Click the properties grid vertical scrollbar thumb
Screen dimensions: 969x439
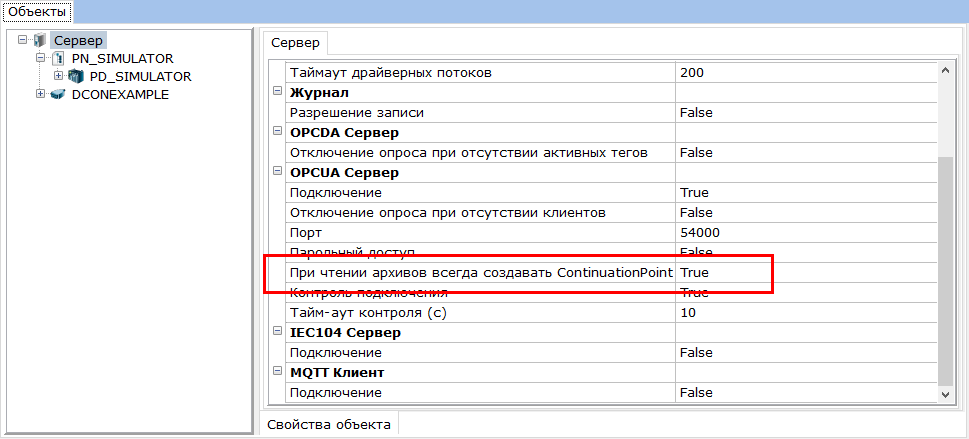coord(945,270)
